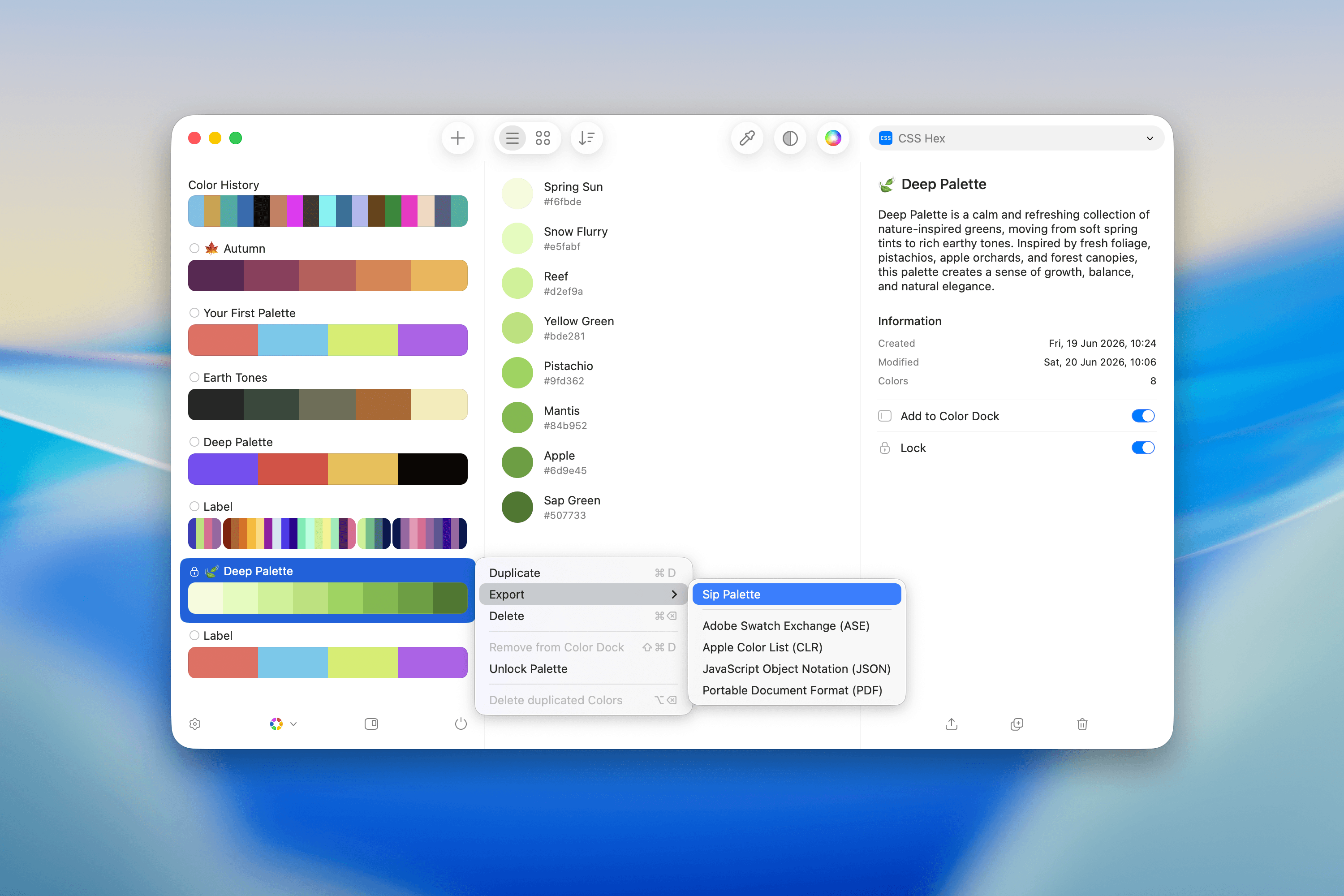Expand the chevron next to Sip wheel icon
The height and width of the screenshot is (896, 1344).
pos(294,724)
